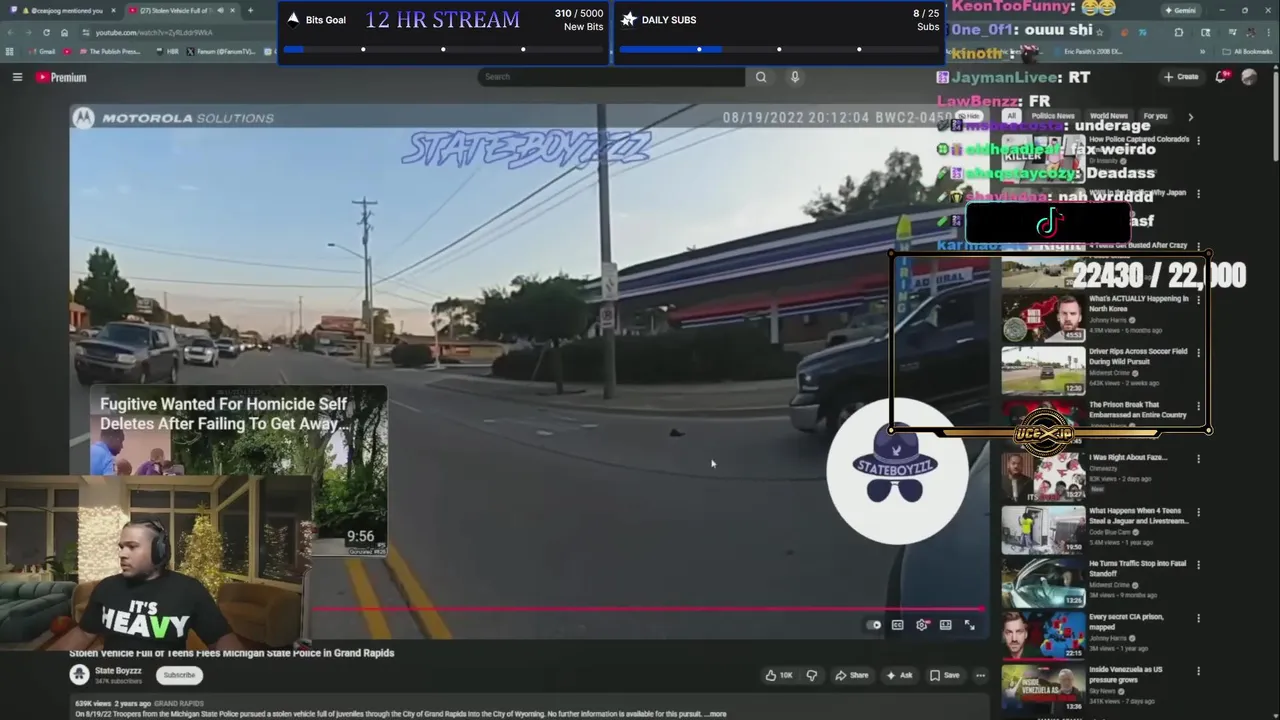Open more actions ellipsis under the video
This screenshot has height=720, width=1280.
point(980,675)
